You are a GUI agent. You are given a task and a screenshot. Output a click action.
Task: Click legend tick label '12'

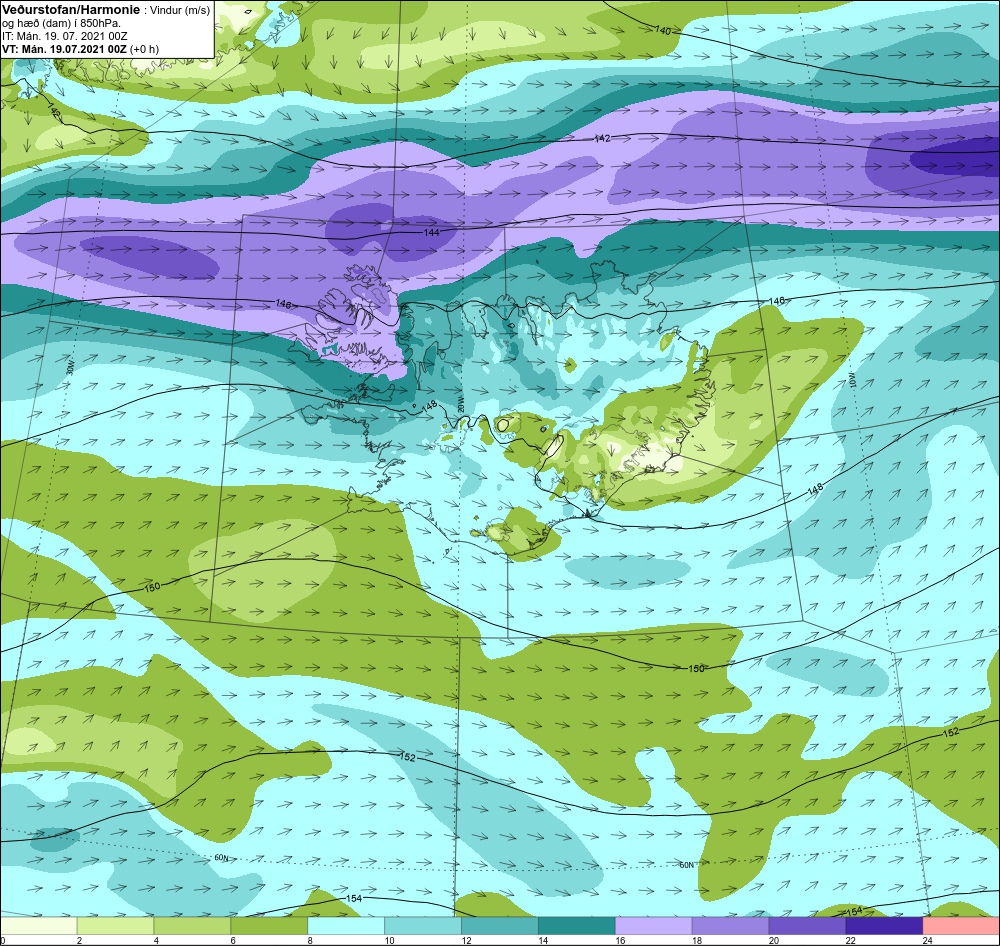pyautogui.click(x=466, y=940)
